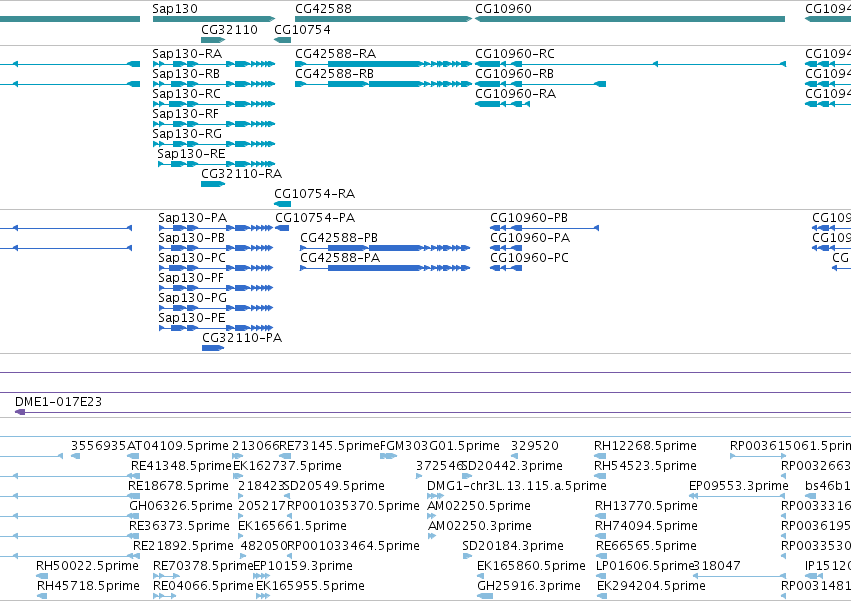Click the CG10754-RA transcript

[x=283, y=204]
